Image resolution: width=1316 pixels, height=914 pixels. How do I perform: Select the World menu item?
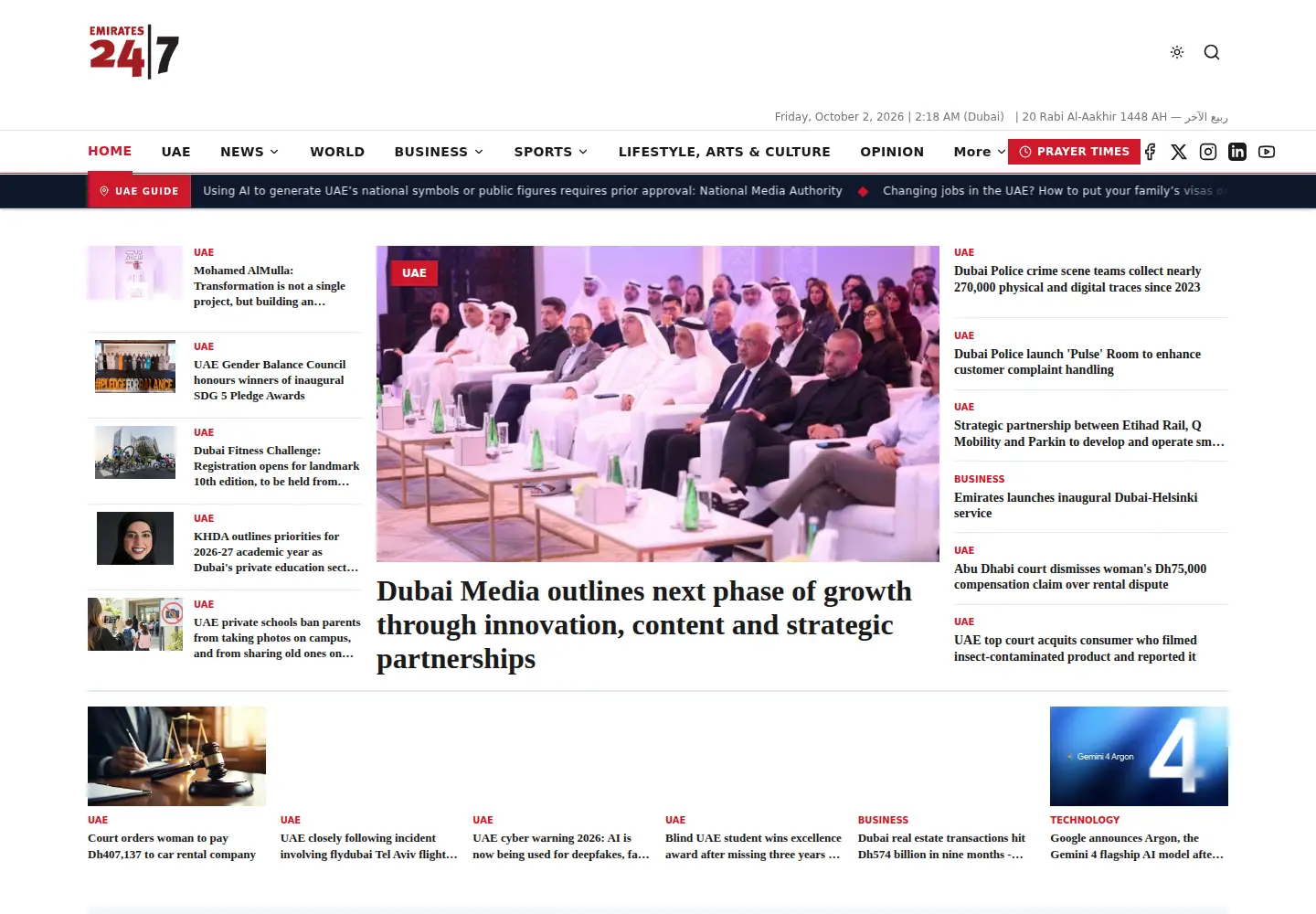coord(337,152)
